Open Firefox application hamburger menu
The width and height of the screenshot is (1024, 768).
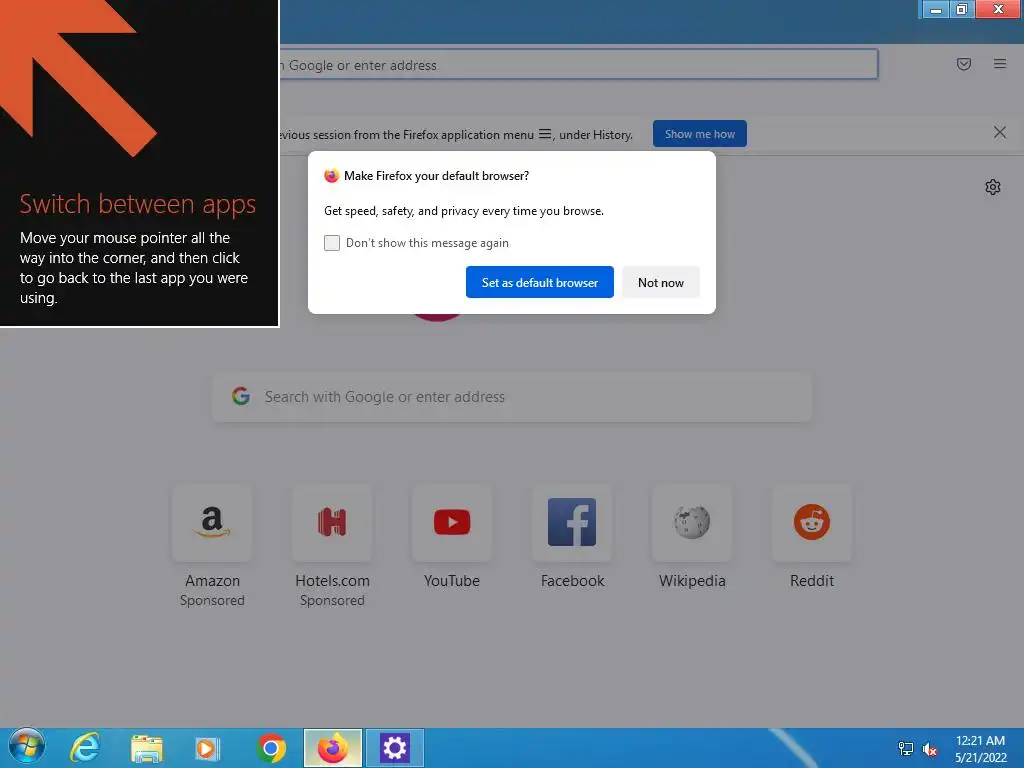(x=999, y=64)
